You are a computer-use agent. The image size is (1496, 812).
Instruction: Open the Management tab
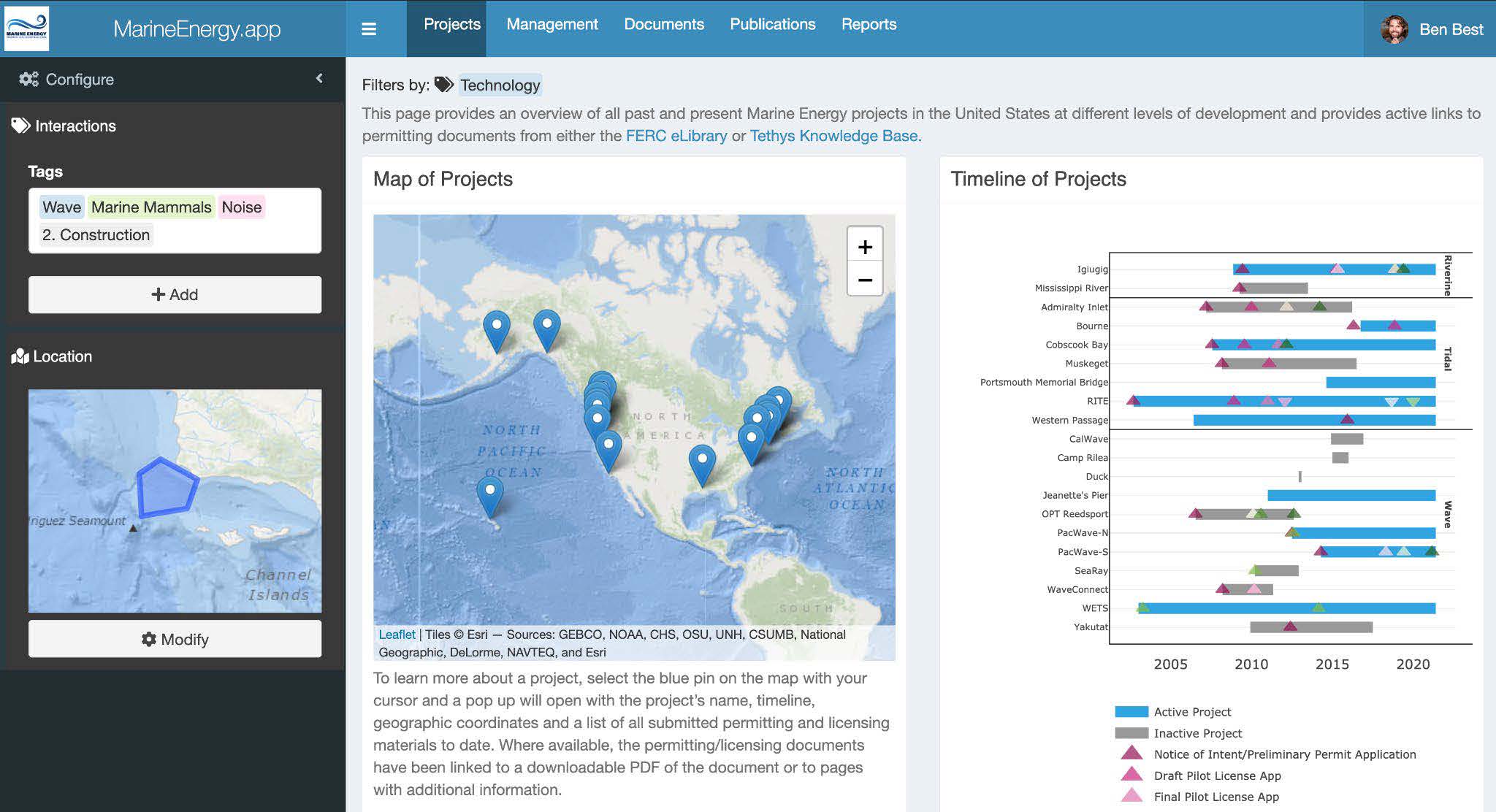[x=552, y=24]
